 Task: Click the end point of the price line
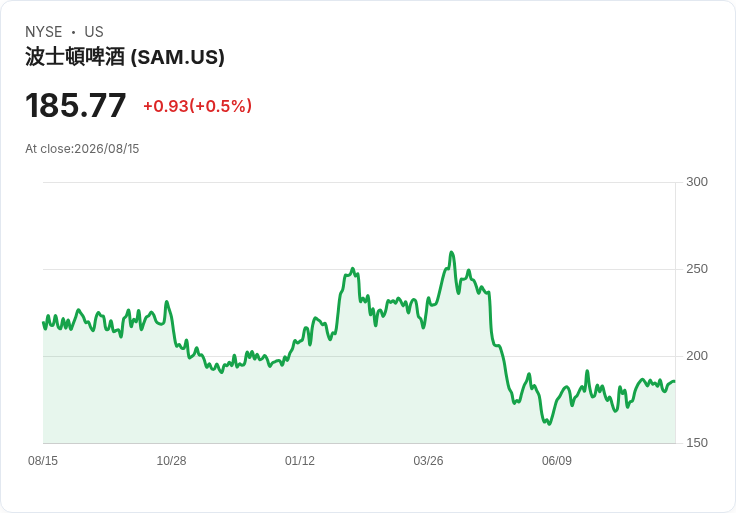click(675, 381)
